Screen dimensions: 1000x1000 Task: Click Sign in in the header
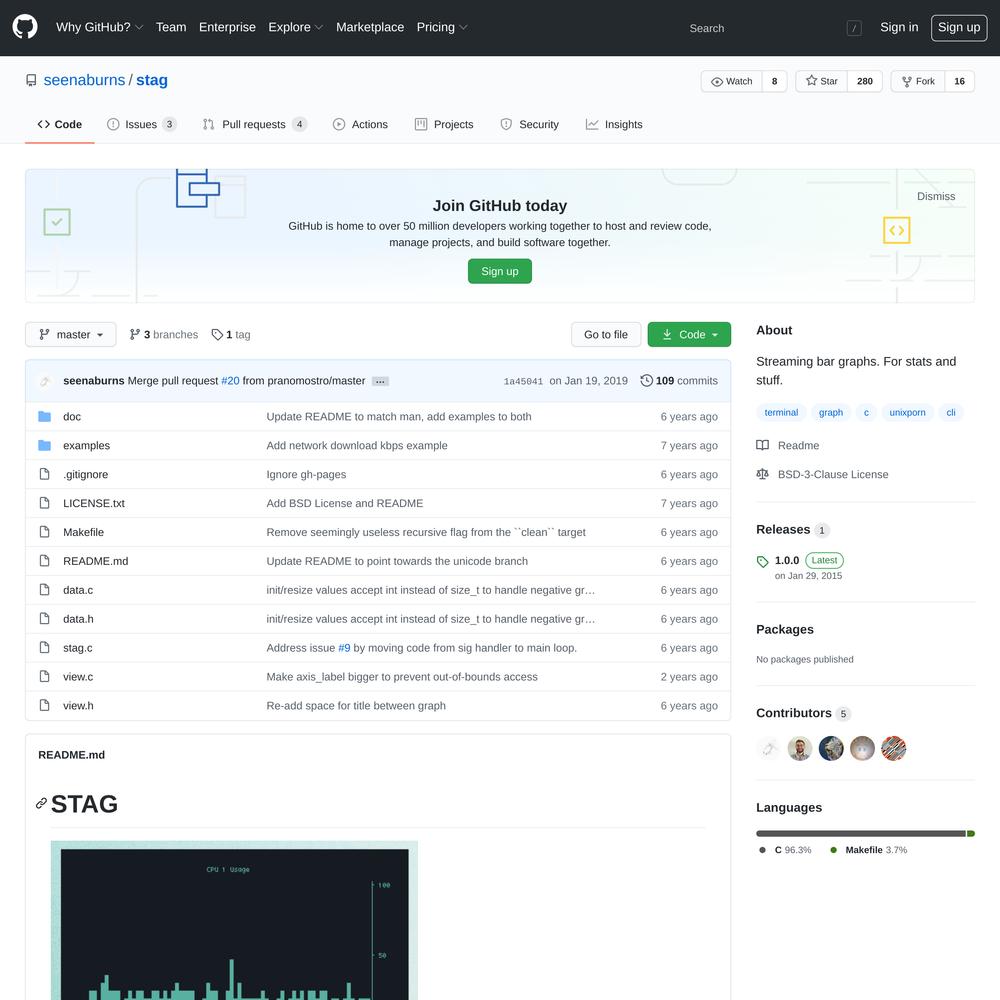(x=899, y=27)
